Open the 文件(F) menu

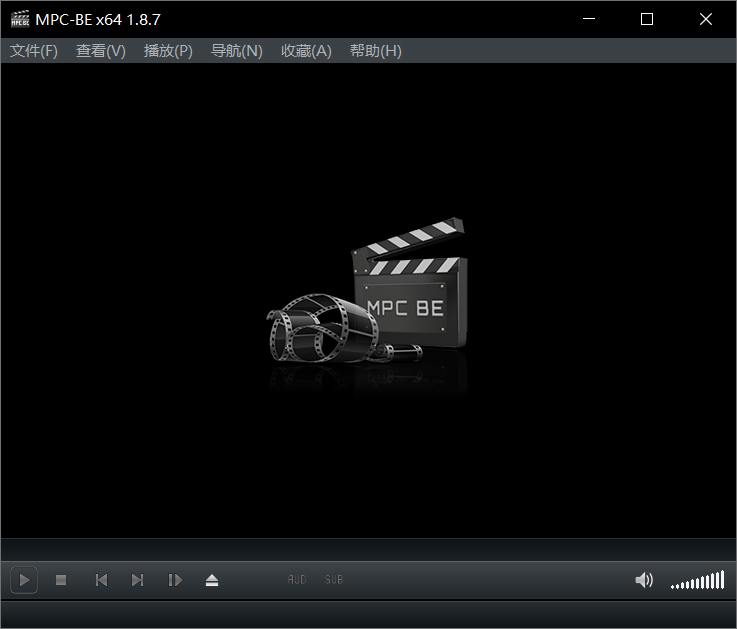[x=34, y=51]
